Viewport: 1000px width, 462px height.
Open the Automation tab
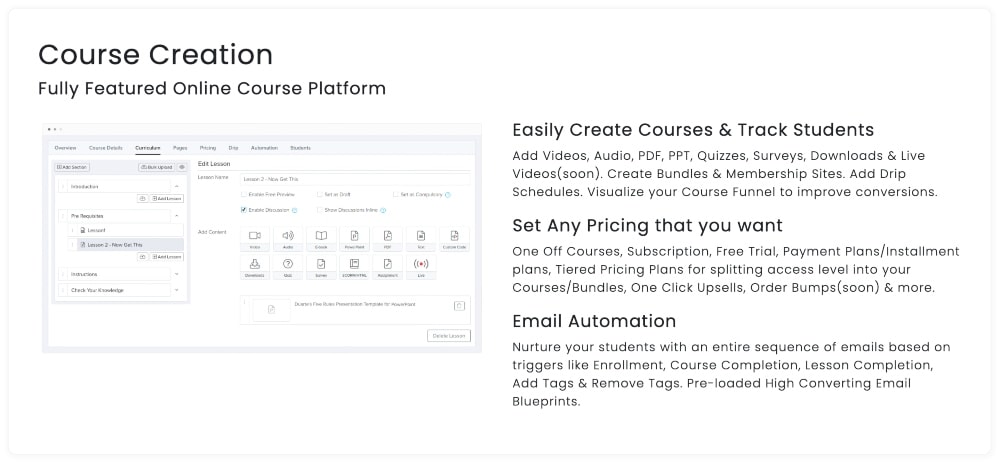[264, 148]
